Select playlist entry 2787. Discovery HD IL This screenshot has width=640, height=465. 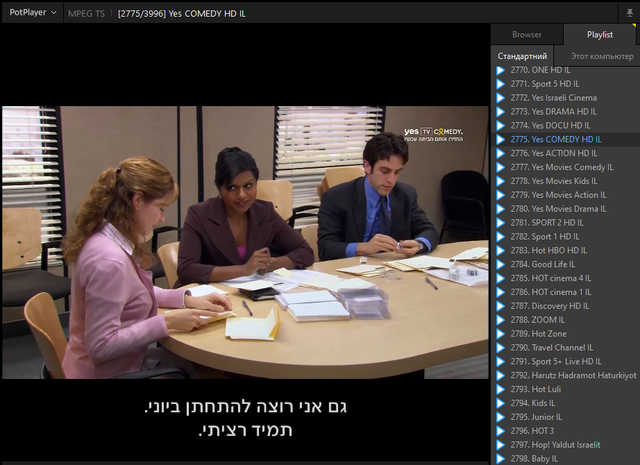pyautogui.click(x=566, y=306)
